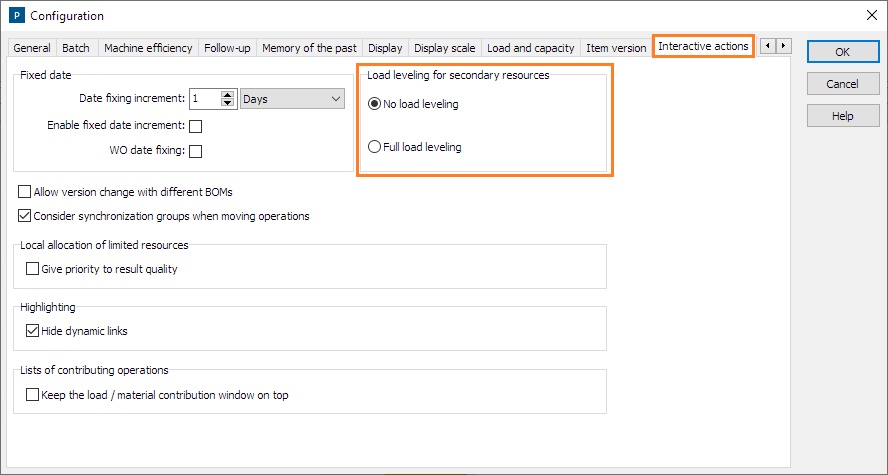Click the date fixing increment input field
Image resolution: width=888 pixels, height=475 pixels.
[203, 99]
